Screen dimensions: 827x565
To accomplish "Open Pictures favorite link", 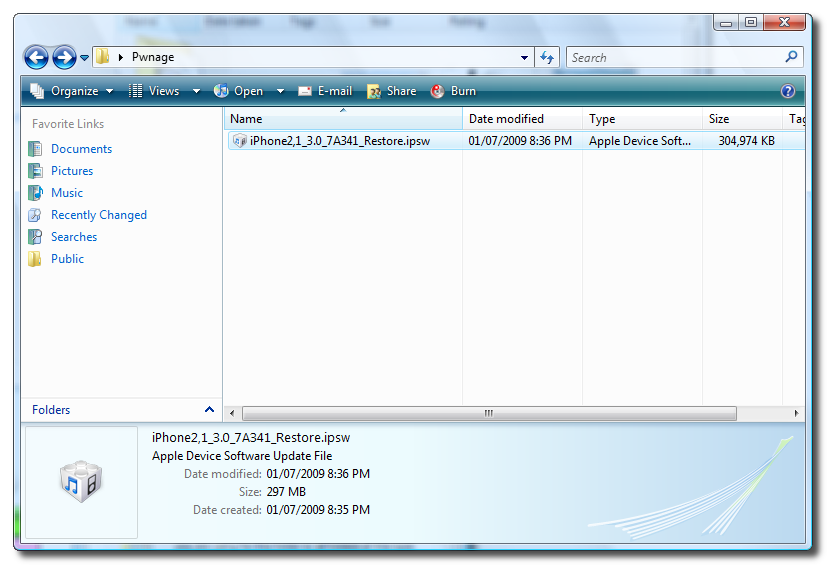I will (72, 171).
